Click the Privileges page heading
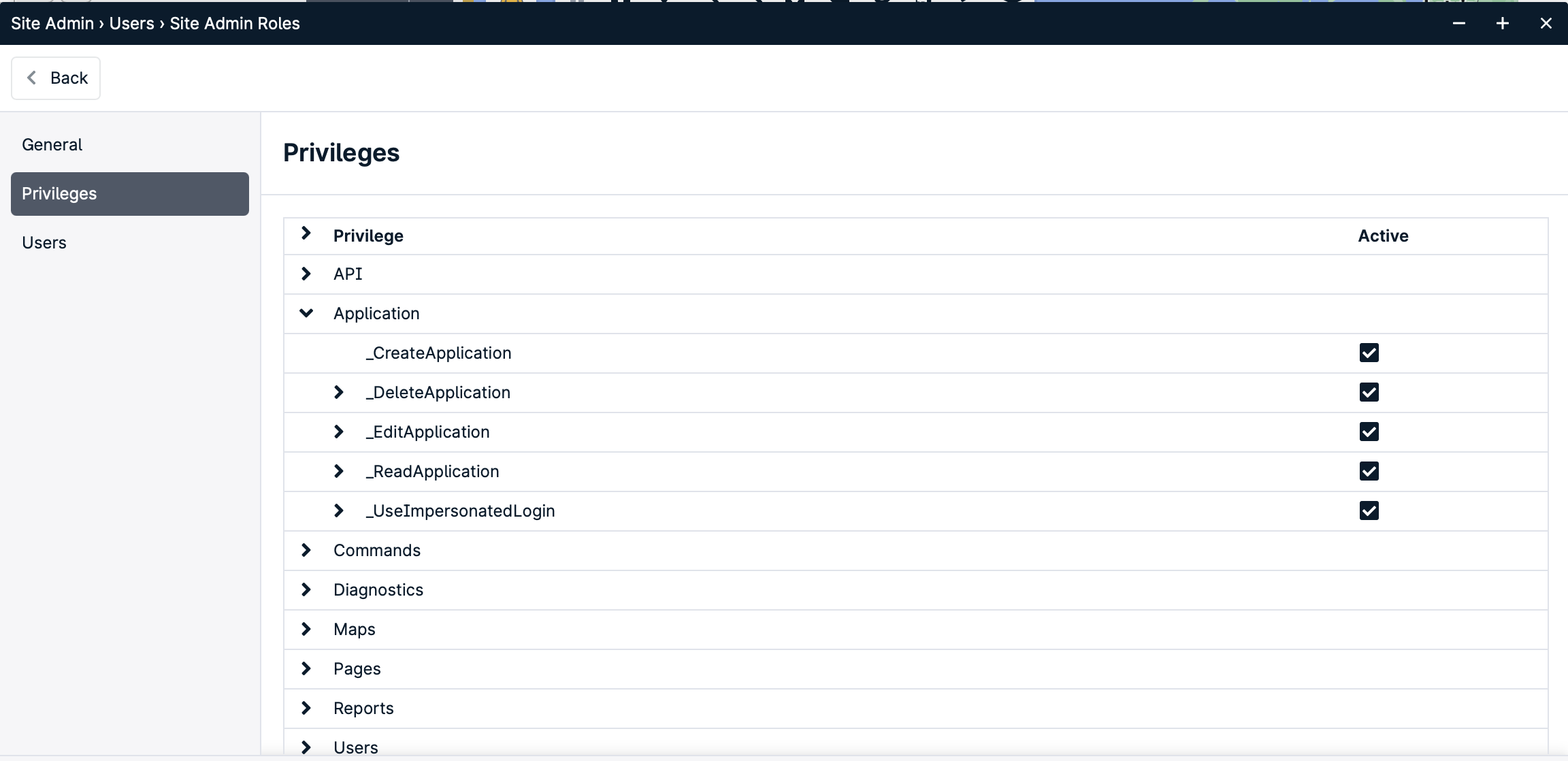The height and width of the screenshot is (761, 1568). (x=341, y=152)
